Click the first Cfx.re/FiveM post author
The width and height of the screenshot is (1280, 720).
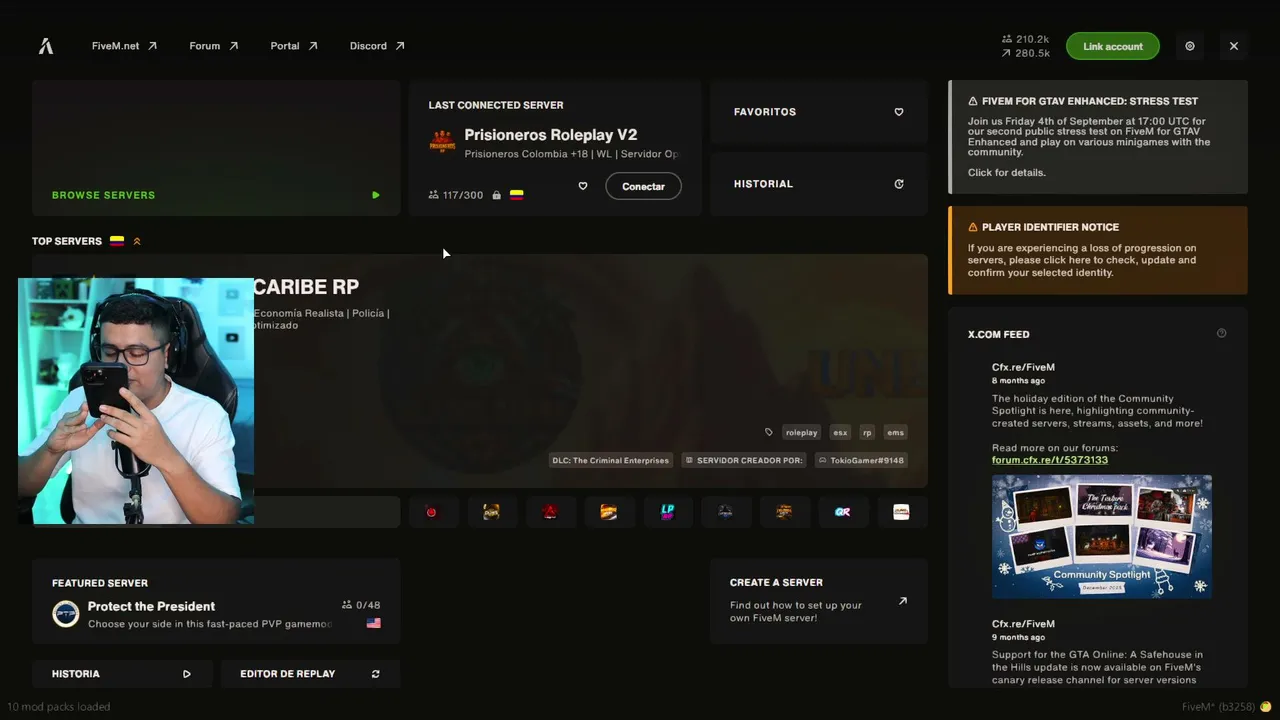[1023, 367]
